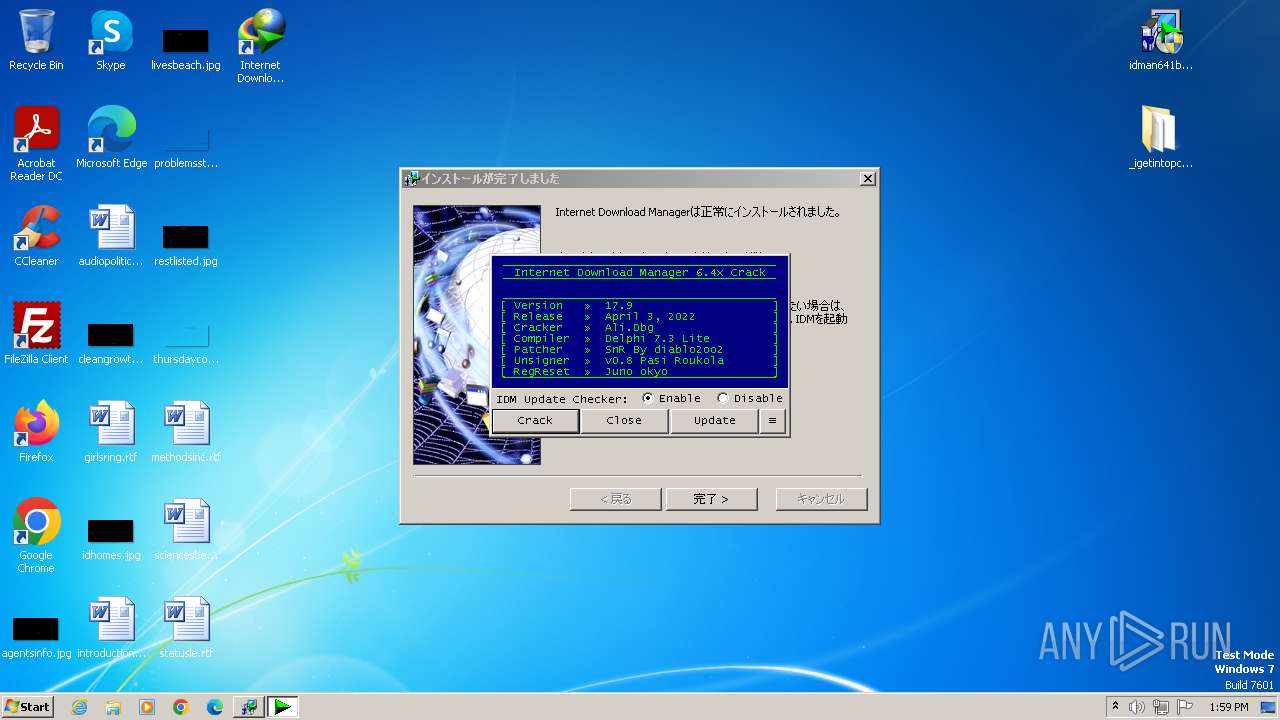1280x720 pixels.
Task: Select the agentsinfo.jpg desktop file
Action: pos(36,636)
